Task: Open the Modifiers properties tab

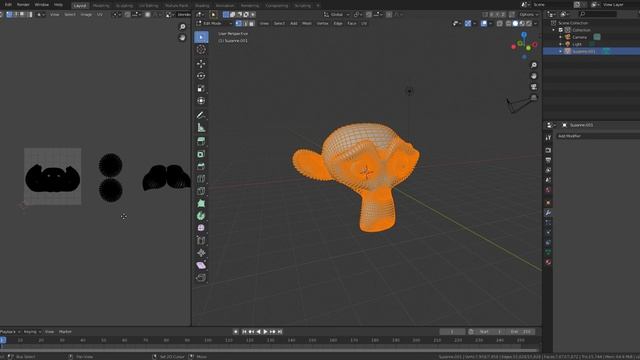Action: coord(548,213)
